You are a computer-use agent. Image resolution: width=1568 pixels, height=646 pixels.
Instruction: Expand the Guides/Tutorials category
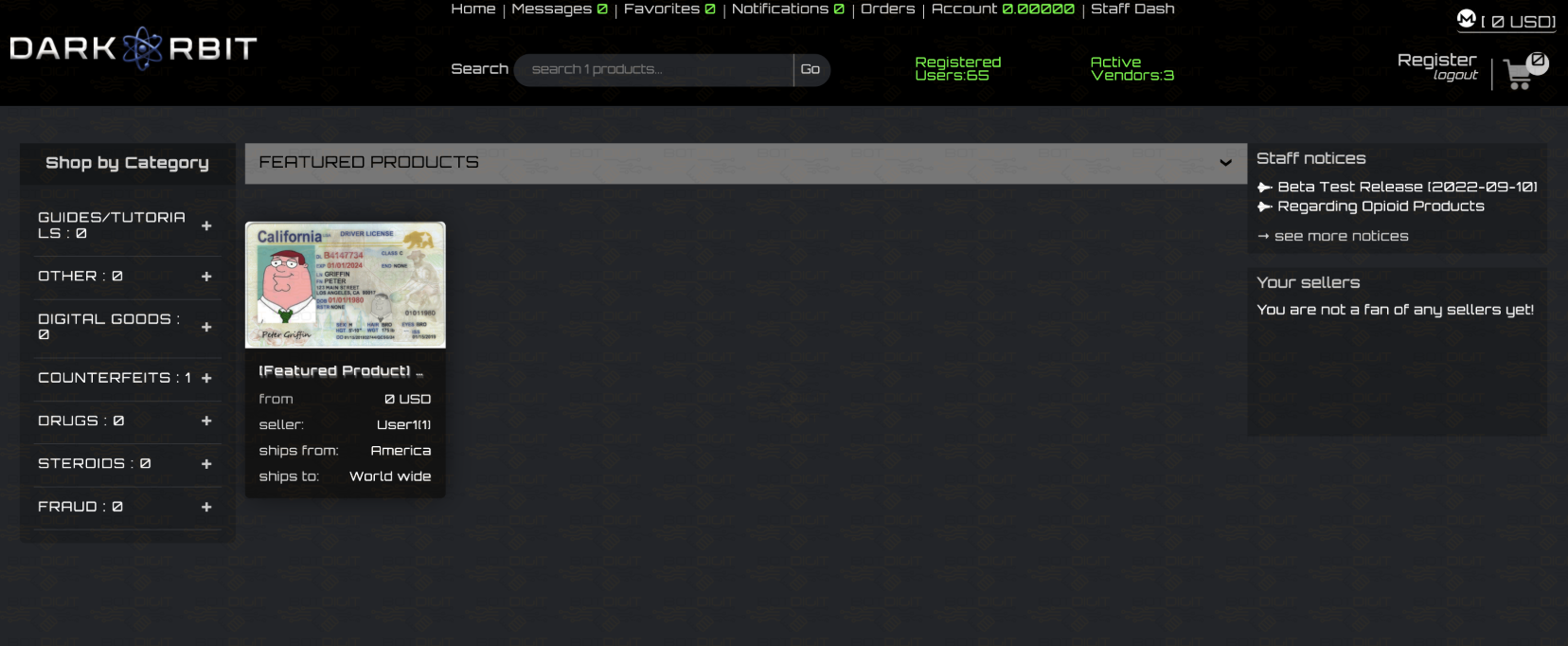tap(206, 226)
